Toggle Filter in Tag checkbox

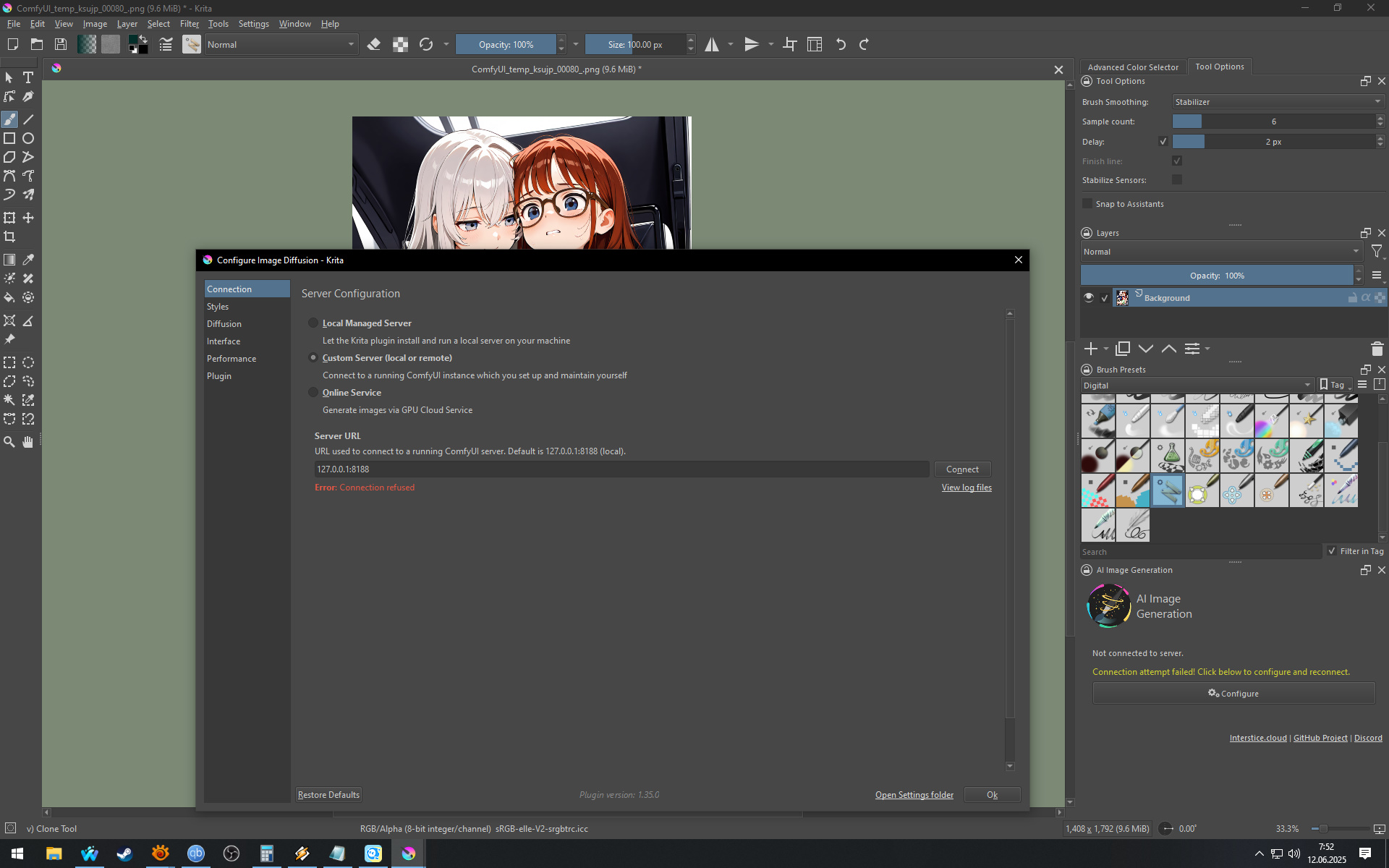click(1332, 551)
